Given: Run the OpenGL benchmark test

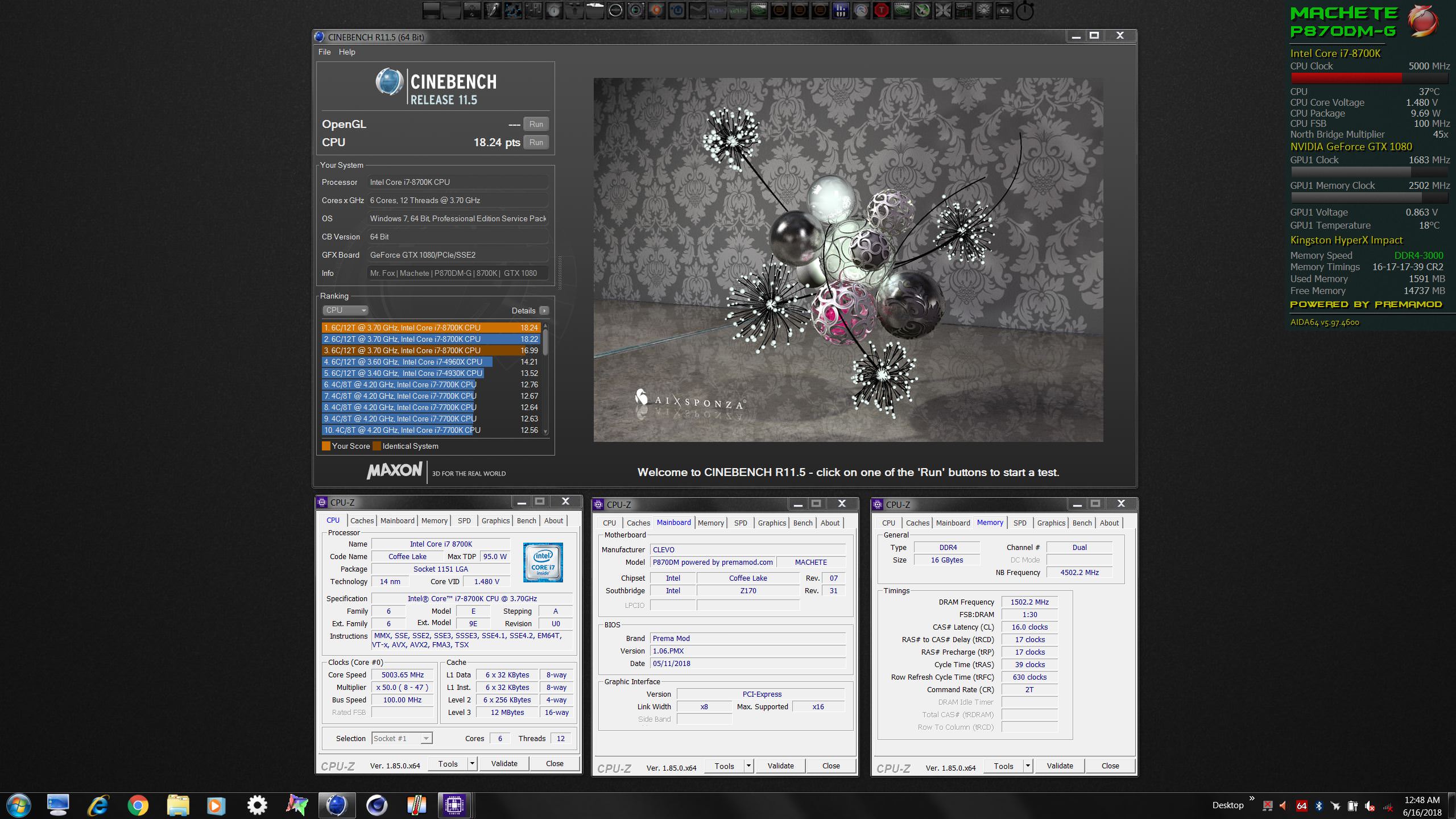Looking at the screenshot, I should (536, 124).
